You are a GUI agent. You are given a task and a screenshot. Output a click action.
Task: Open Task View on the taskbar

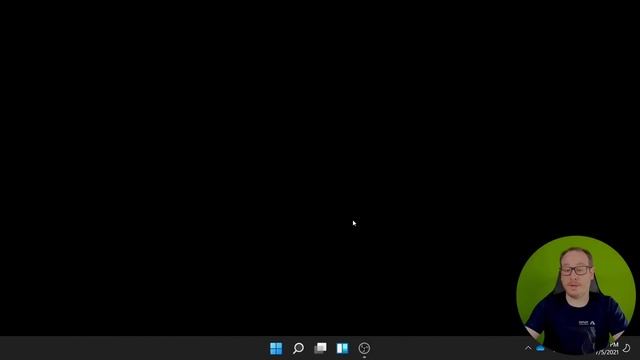320,348
